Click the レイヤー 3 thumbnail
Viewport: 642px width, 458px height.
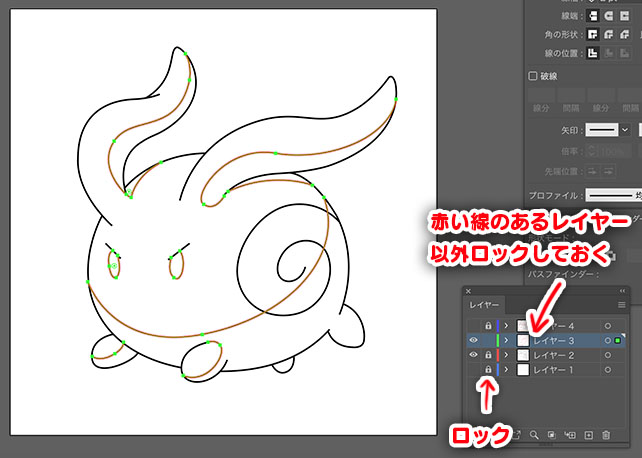(x=523, y=341)
